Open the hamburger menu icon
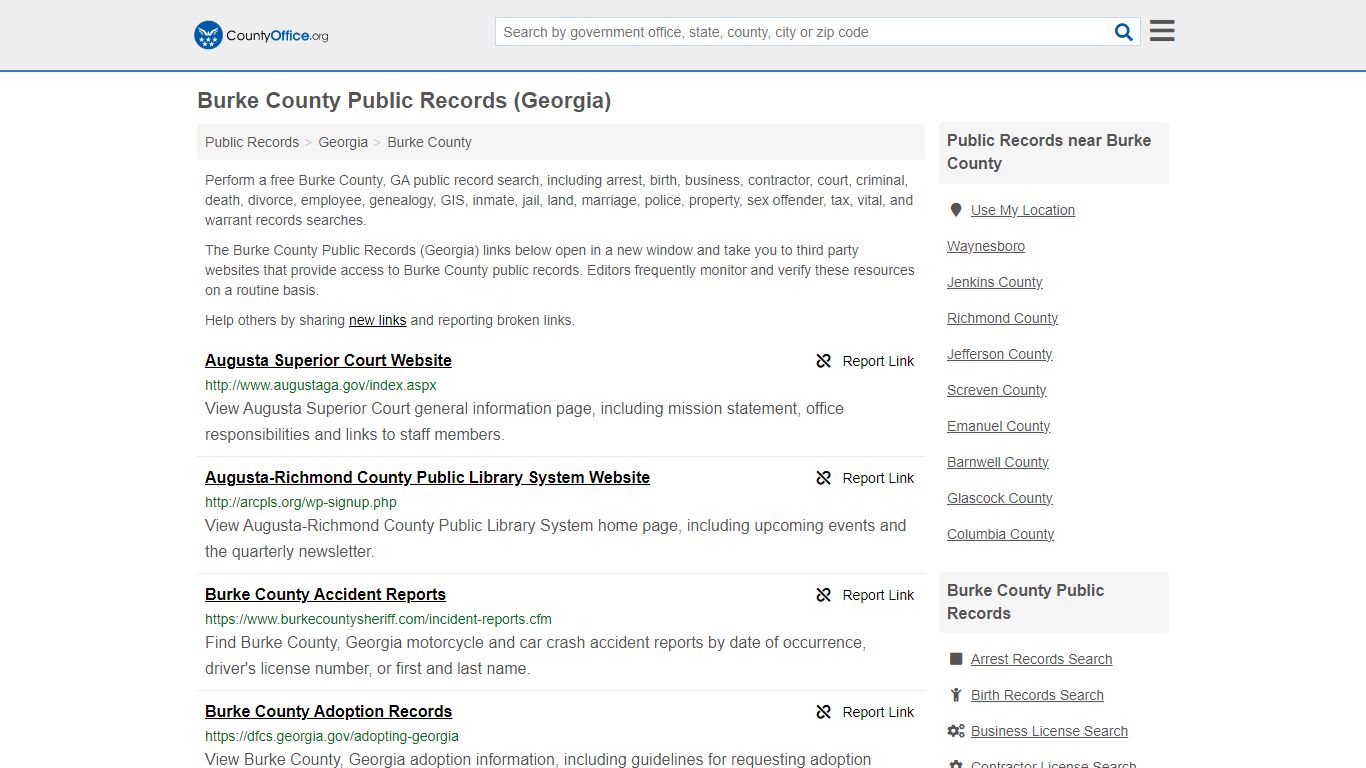This screenshot has height=768, width=1366. tap(1162, 31)
